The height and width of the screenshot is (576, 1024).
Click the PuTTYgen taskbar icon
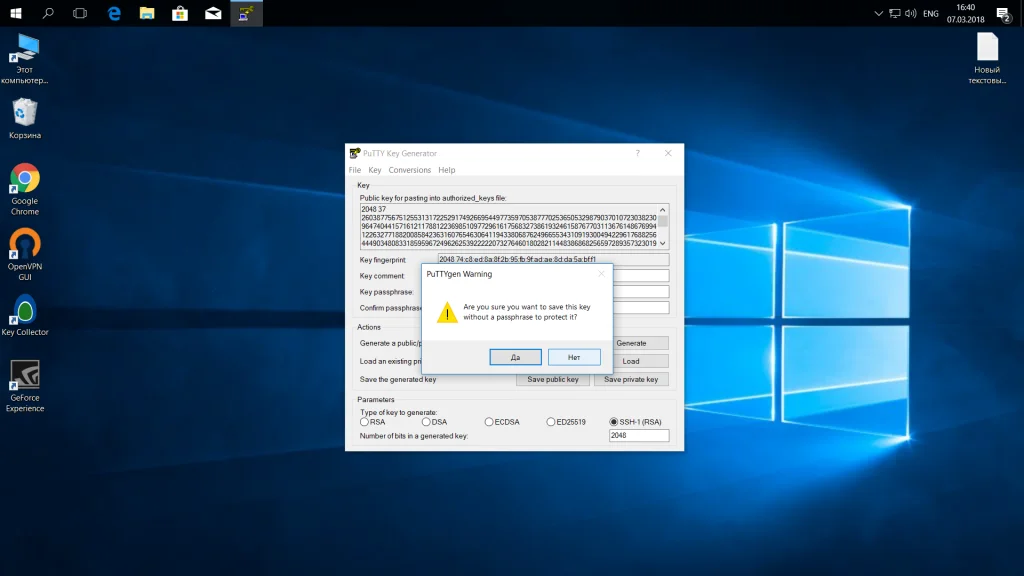(x=246, y=13)
